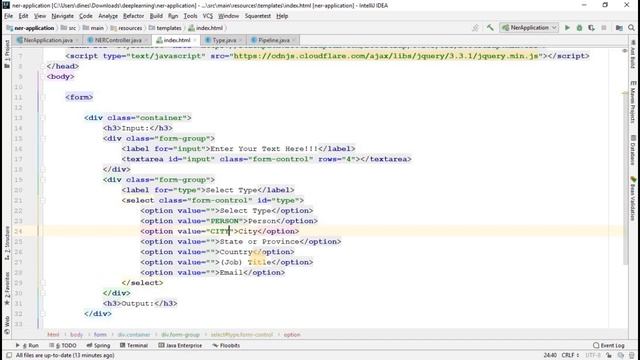The image size is (640, 360).
Task: Open the View menu
Action: pos(40,16)
